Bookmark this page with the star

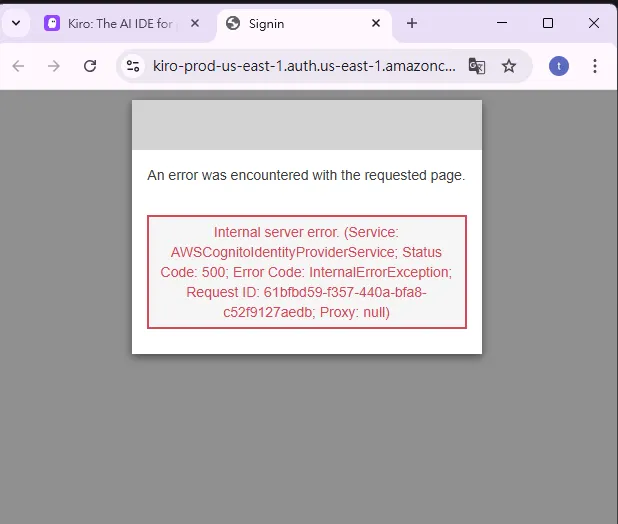pyautogui.click(x=509, y=66)
